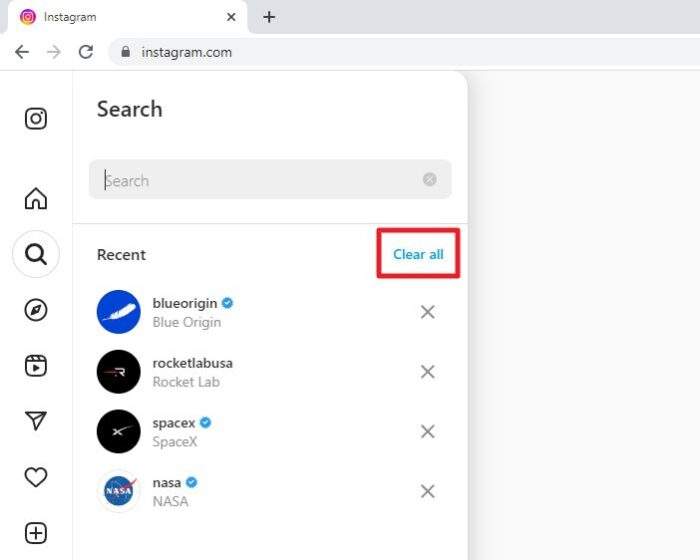Open the Instagram logo home link

[x=36, y=119]
